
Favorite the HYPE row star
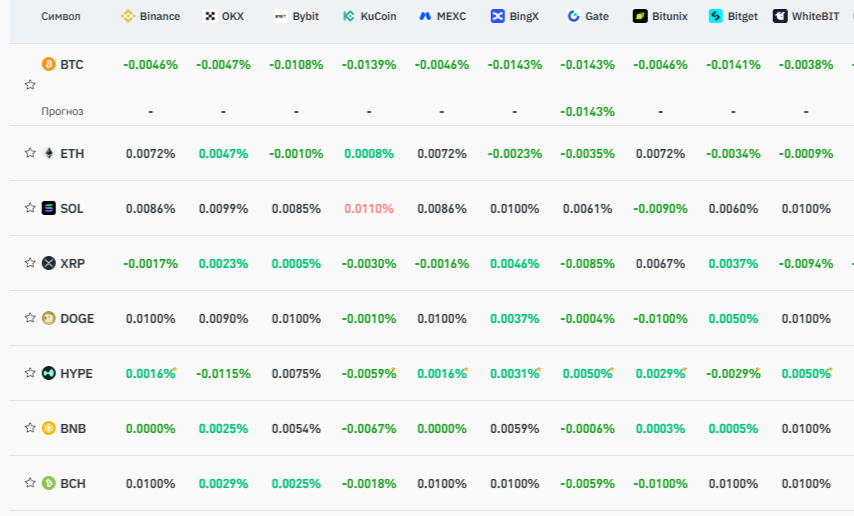point(30,373)
